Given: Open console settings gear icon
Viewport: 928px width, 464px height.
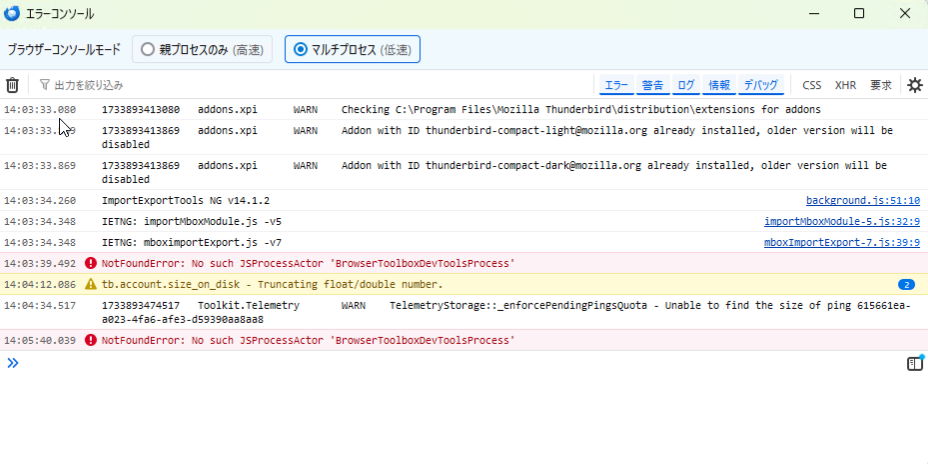Looking at the screenshot, I should tap(914, 85).
